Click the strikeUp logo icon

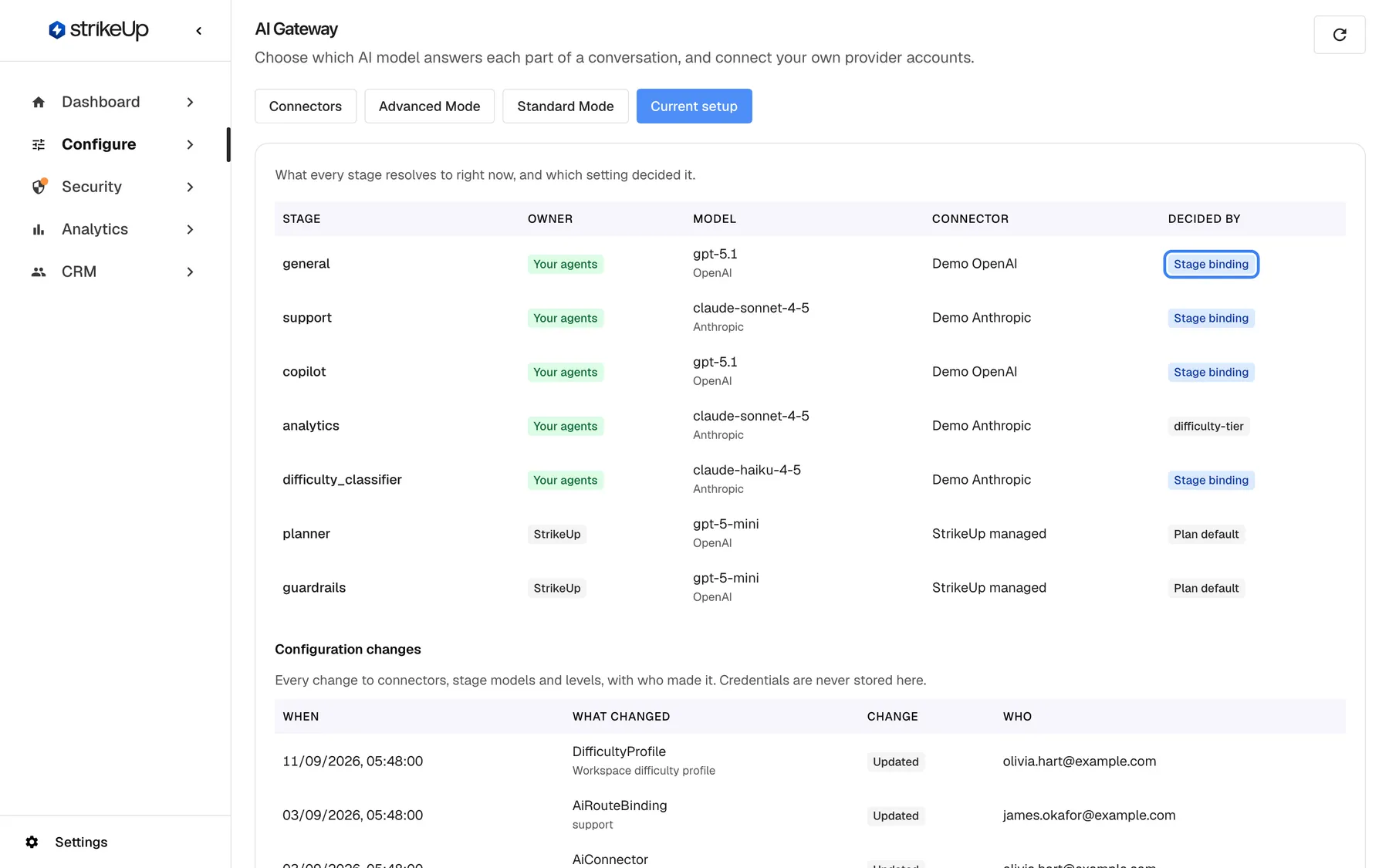pyautogui.click(x=56, y=30)
